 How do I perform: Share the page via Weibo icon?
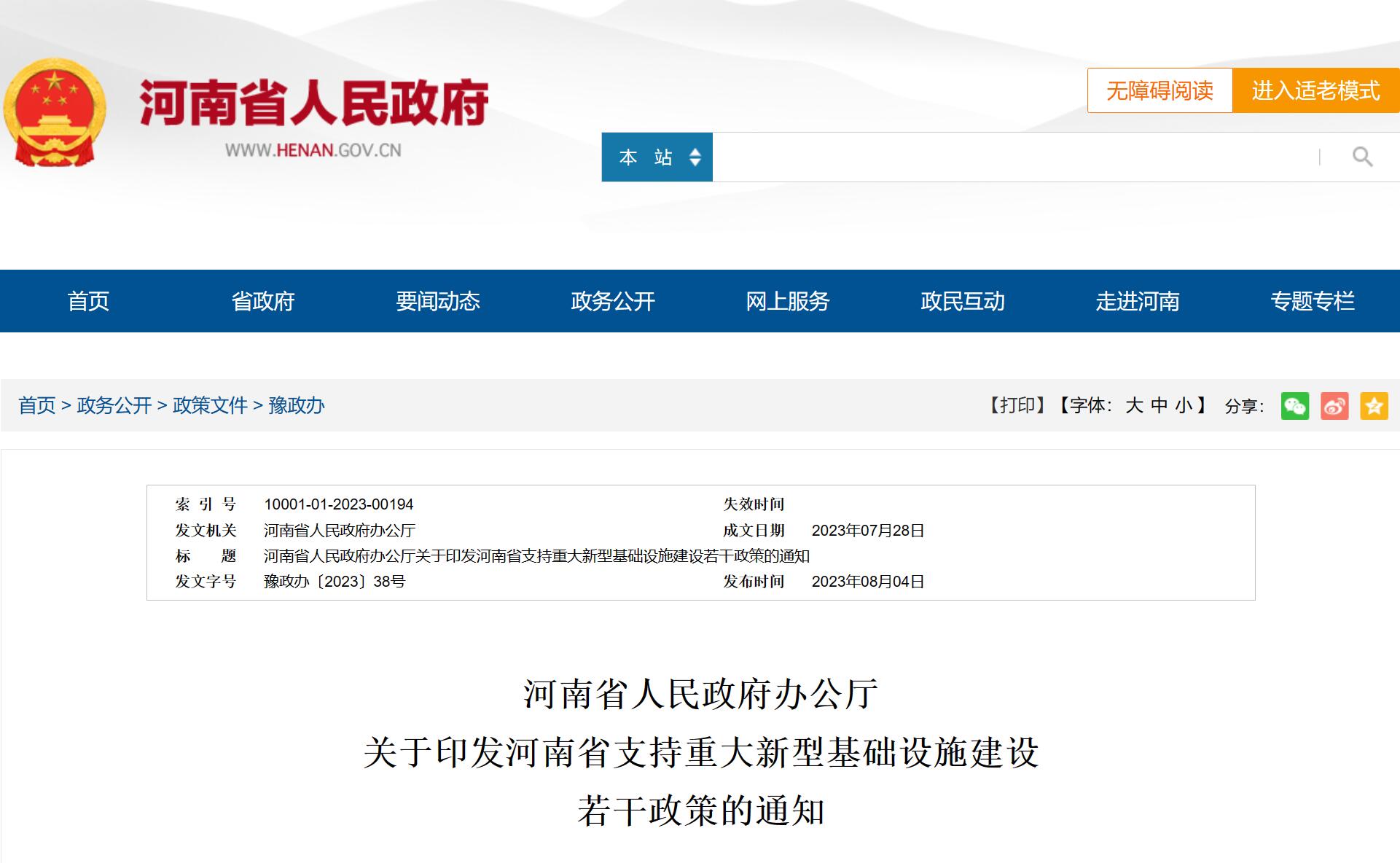1334,406
